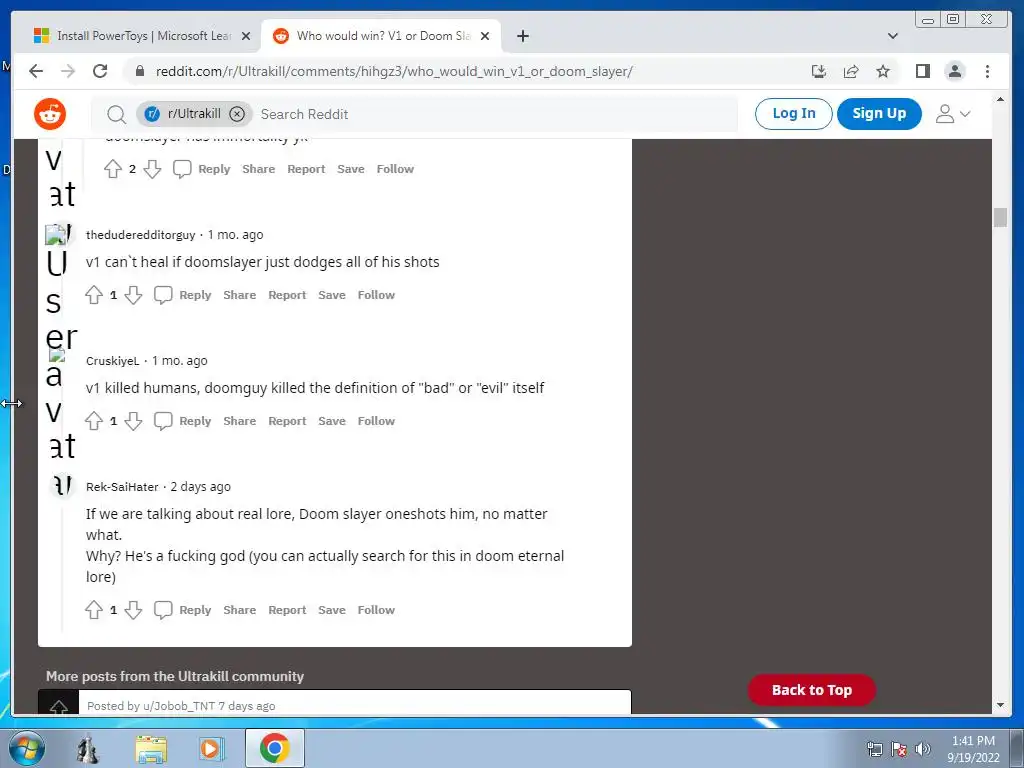Save the 2-point comment

pyautogui.click(x=351, y=169)
